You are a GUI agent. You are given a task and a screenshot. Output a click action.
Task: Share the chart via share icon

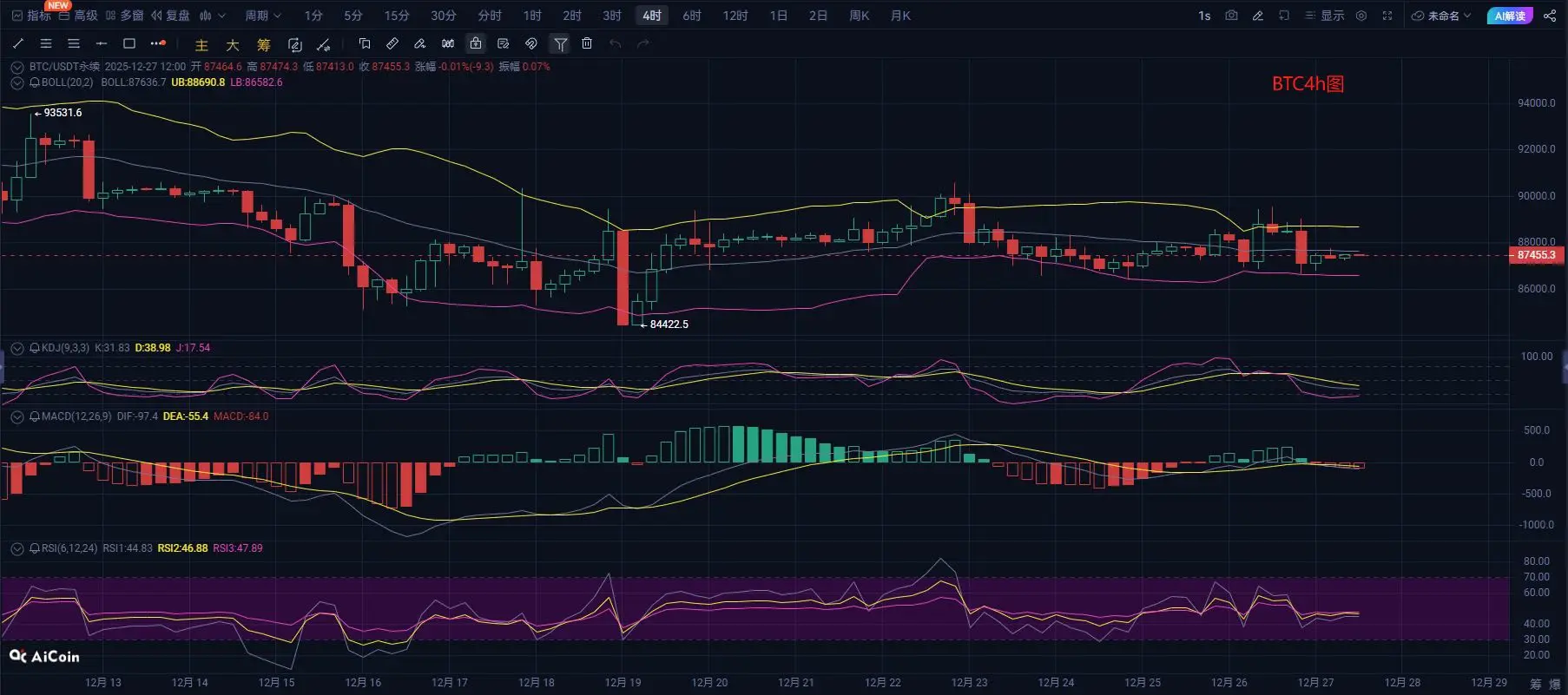pos(1550,16)
